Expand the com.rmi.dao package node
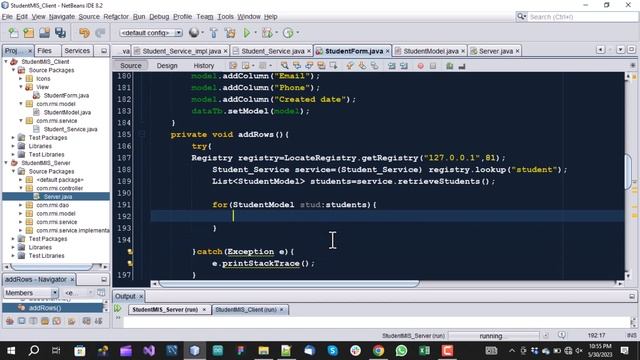This screenshot has height=360, width=640. point(21,205)
